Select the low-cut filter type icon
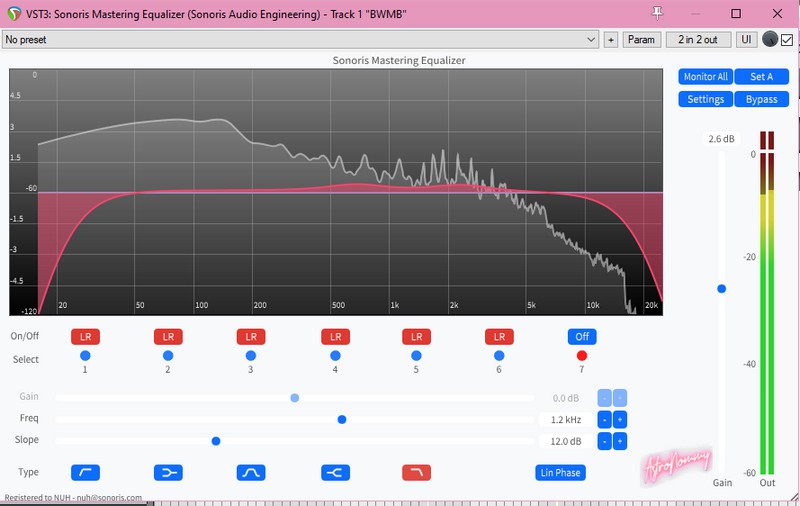The height and width of the screenshot is (506, 800). point(85,472)
